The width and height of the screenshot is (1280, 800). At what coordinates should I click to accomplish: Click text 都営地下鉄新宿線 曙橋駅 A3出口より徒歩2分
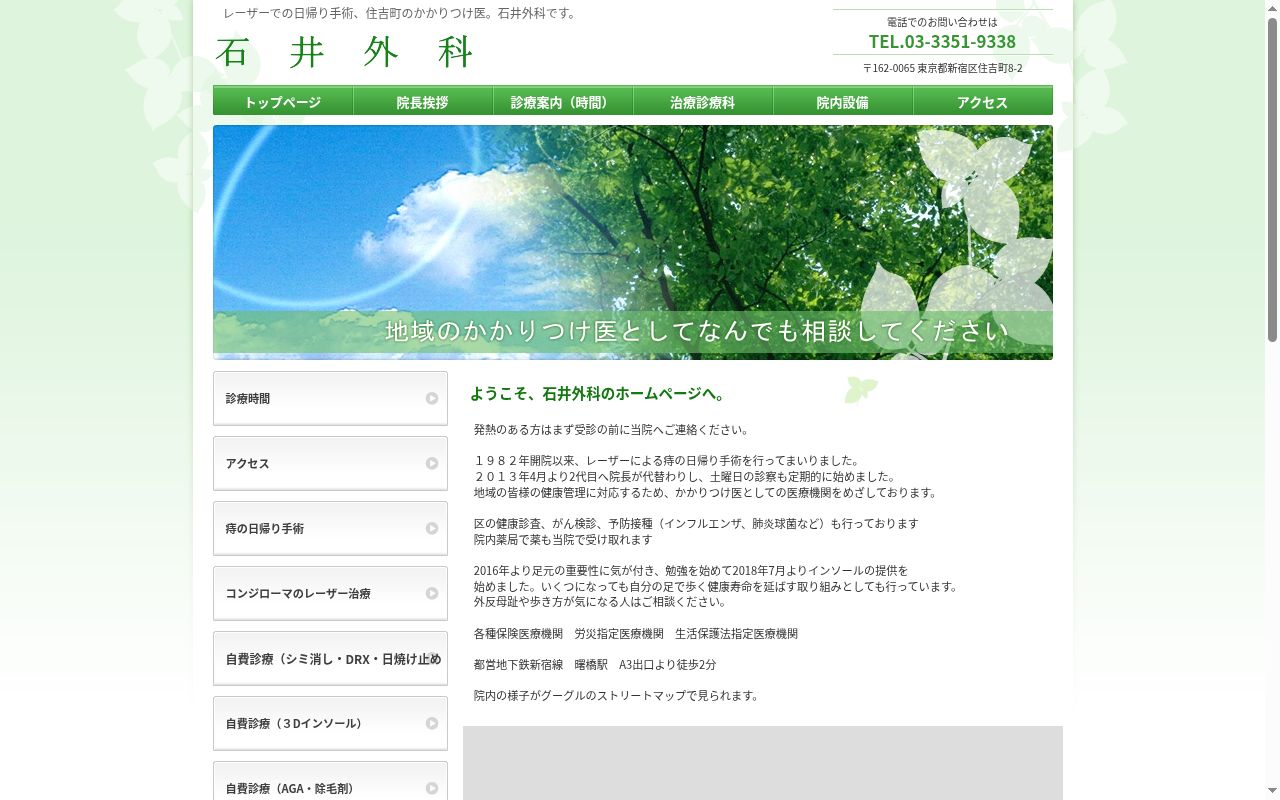coord(595,664)
